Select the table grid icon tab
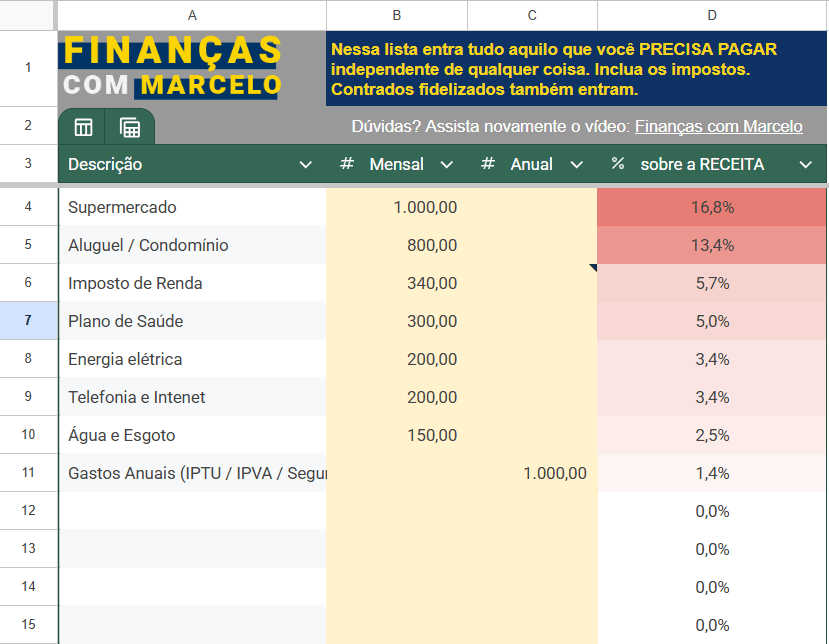The image size is (829, 644). 82,127
